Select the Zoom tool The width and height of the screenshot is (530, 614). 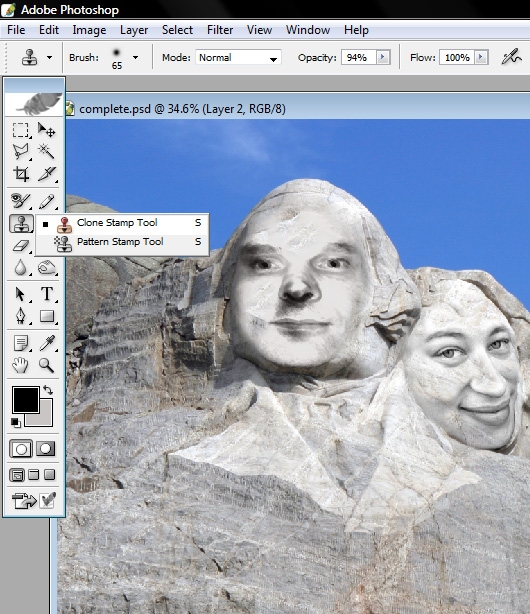pyautogui.click(x=46, y=365)
